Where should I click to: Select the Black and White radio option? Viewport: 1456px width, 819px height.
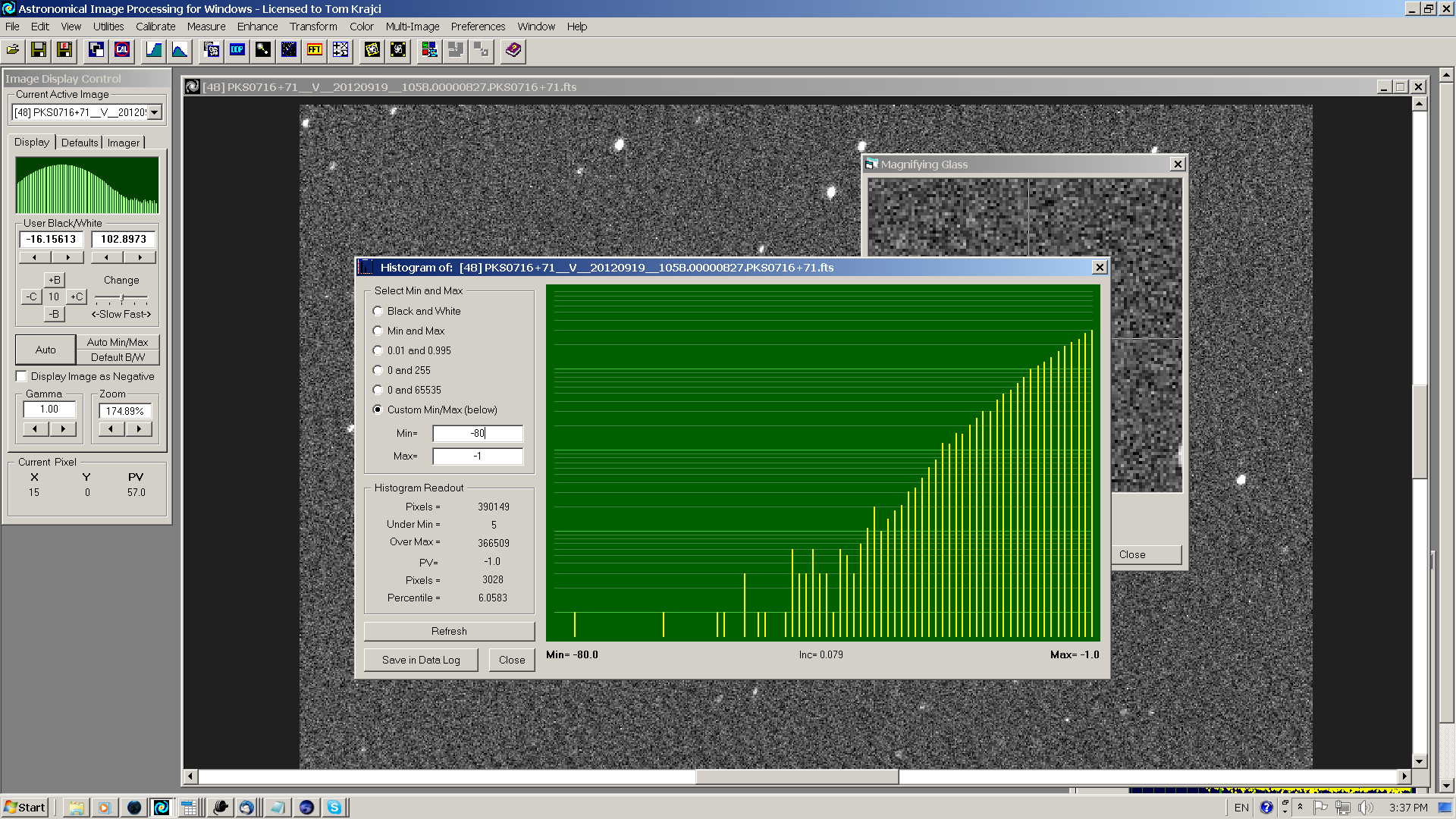point(378,312)
